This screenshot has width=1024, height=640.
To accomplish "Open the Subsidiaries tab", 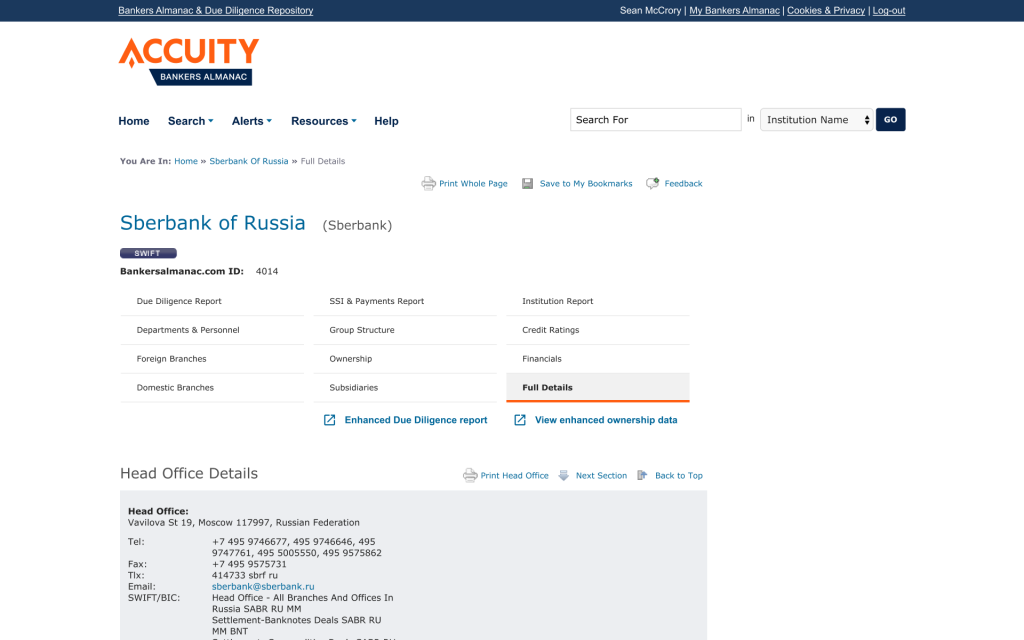I will tap(405, 387).
